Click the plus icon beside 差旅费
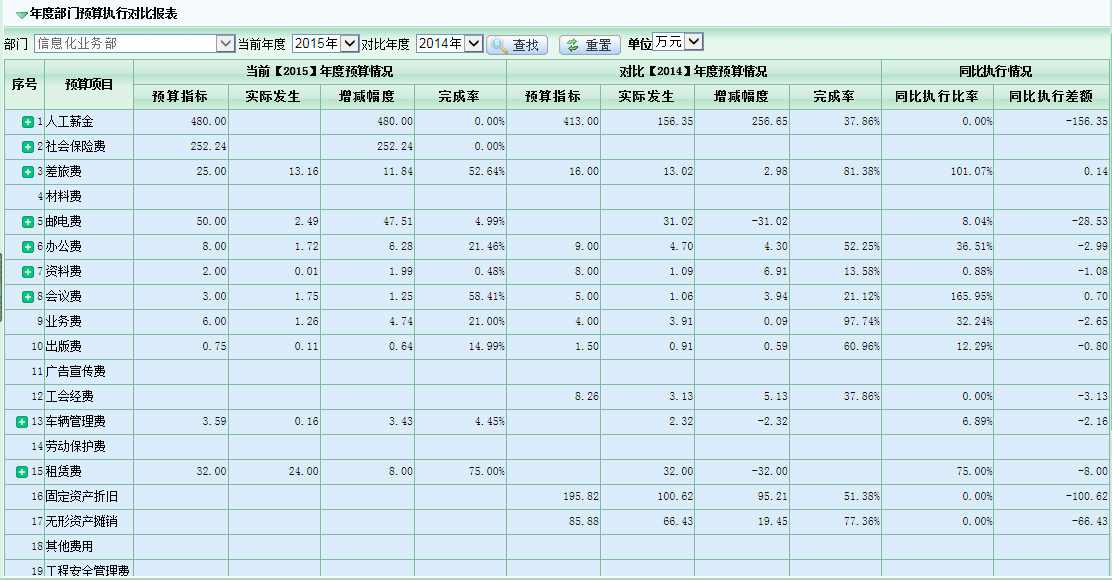Image resolution: width=1112 pixels, height=580 pixels. click(x=28, y=172)
